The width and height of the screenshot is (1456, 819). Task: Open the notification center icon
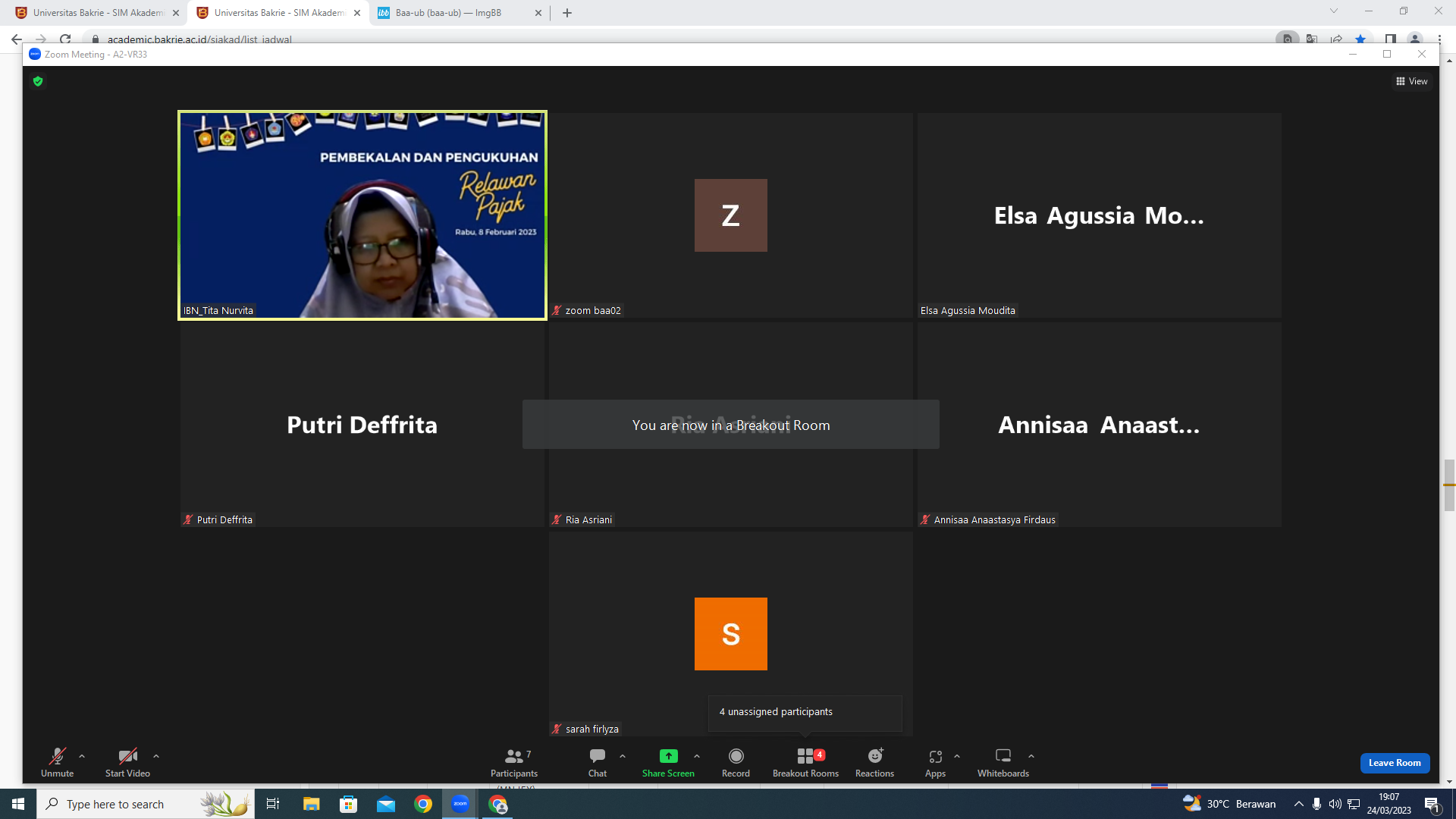pos(1432,804)
